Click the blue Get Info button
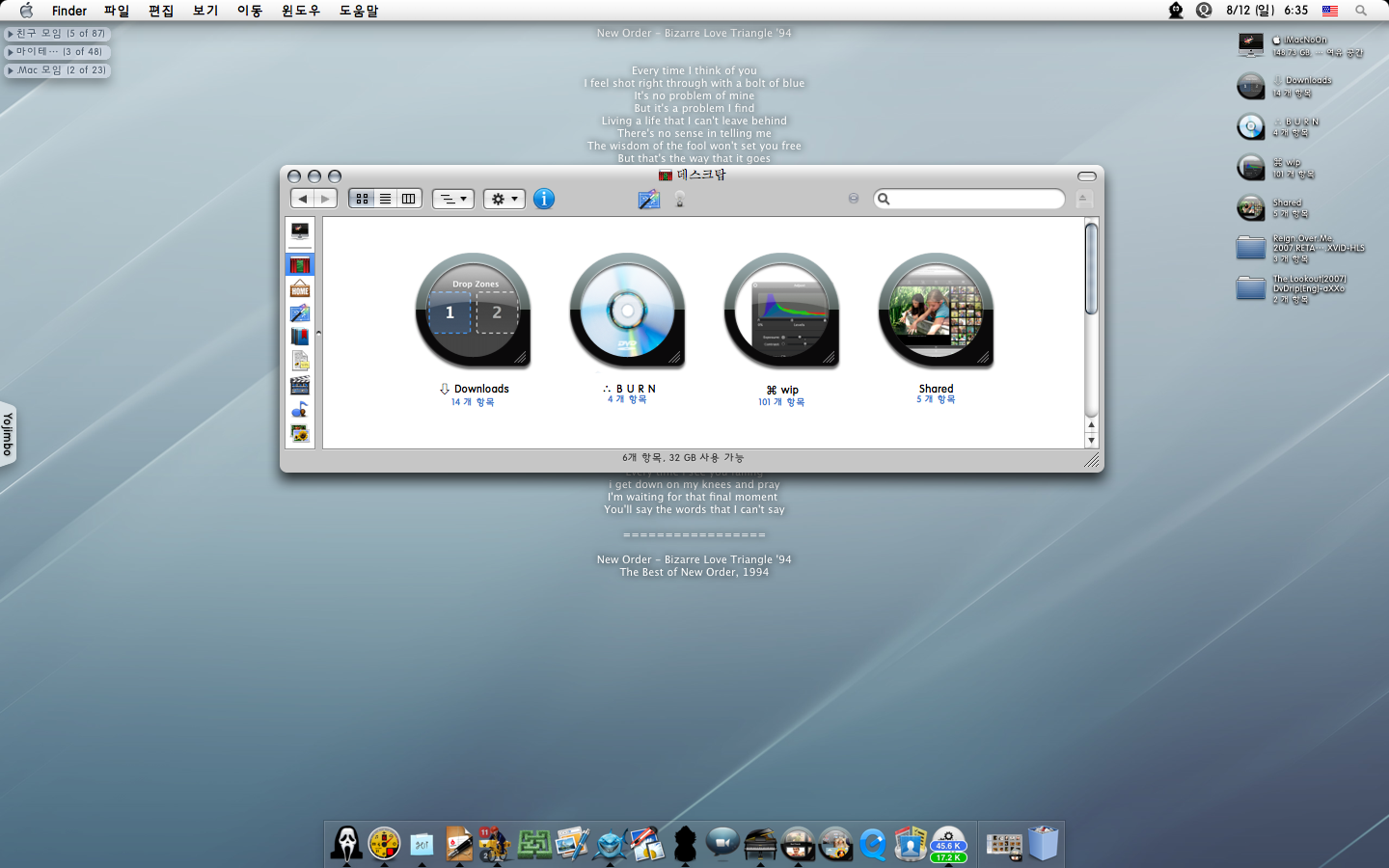 pos(544,199)
